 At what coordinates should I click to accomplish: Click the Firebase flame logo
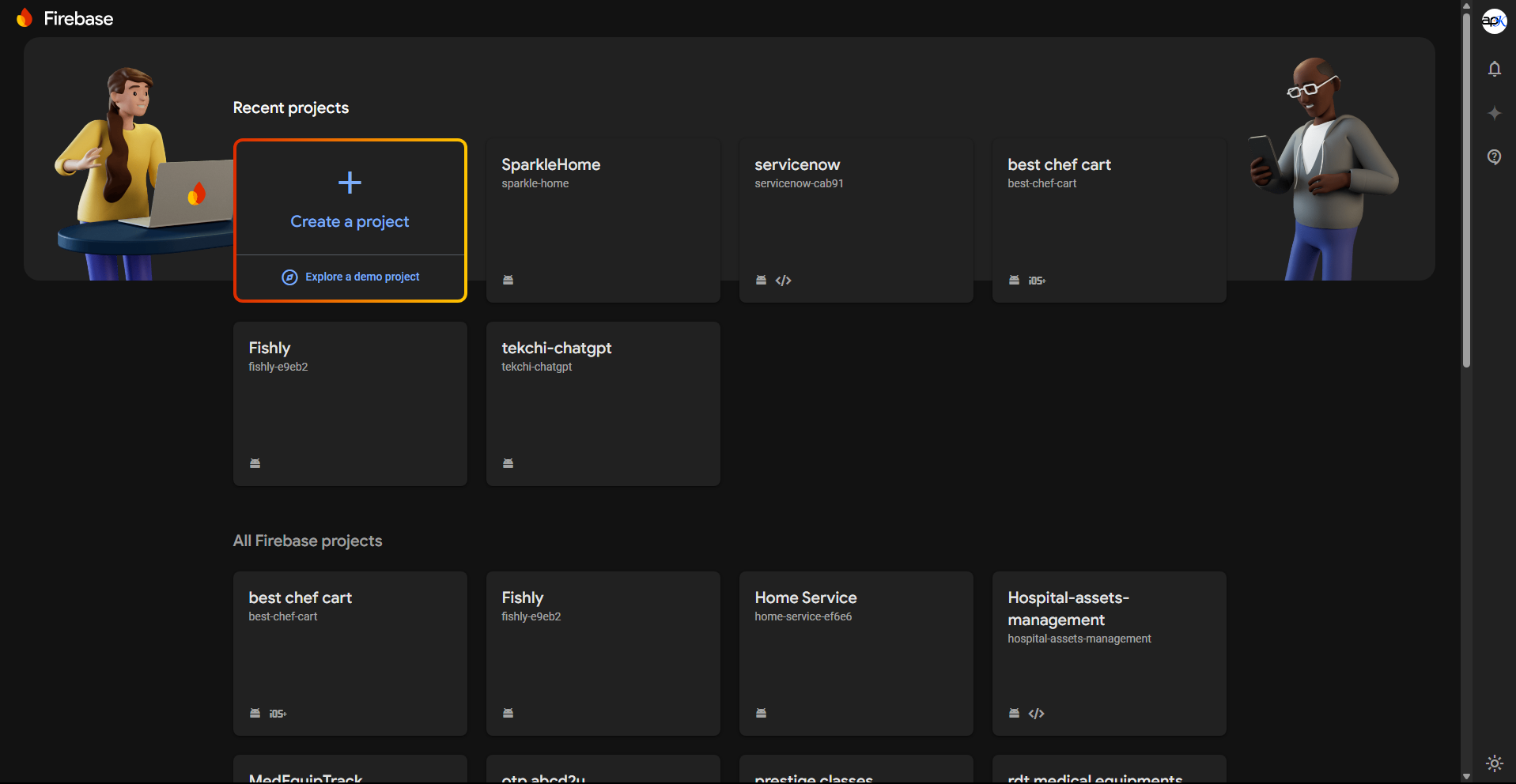(25, 18)
